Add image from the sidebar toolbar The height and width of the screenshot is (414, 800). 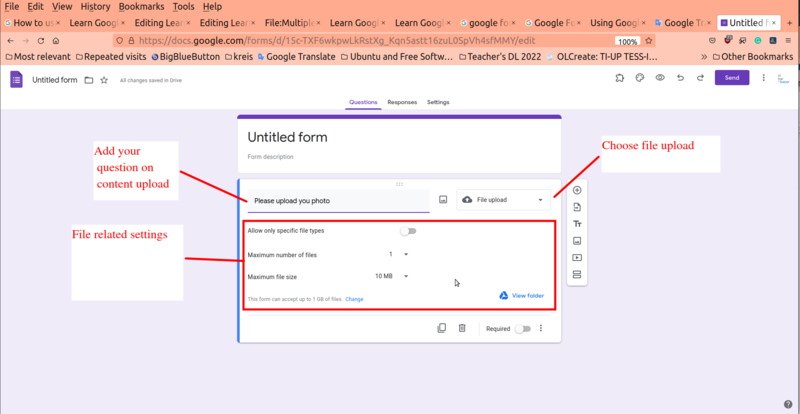[x=577, y=241]
